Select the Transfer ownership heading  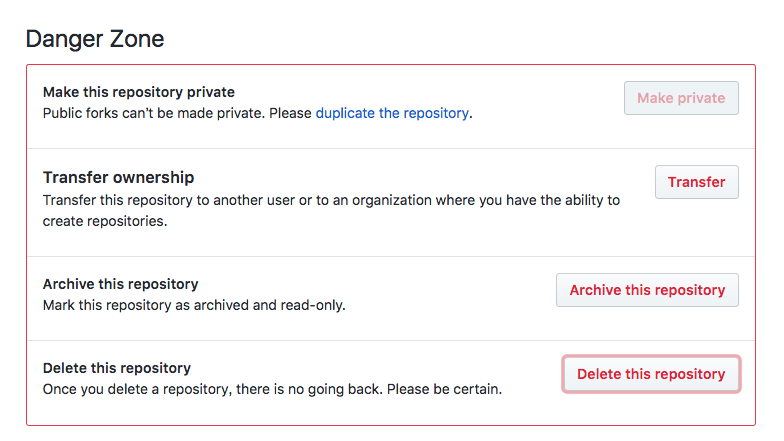click(118, 177)
